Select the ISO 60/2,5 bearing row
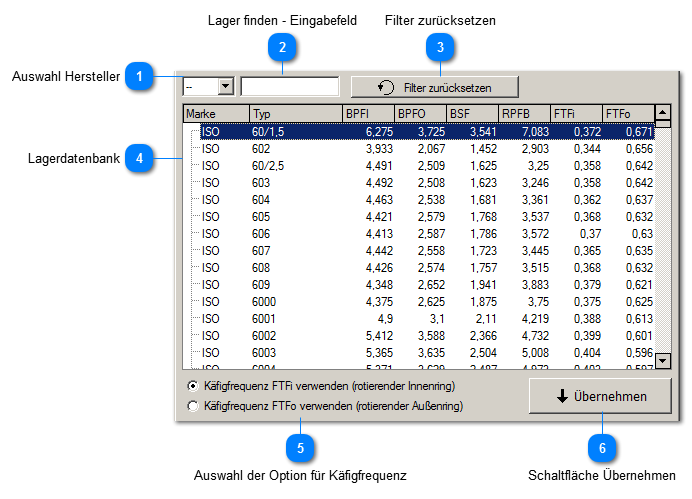Screen dimensions: 692x499 [427, 166]
